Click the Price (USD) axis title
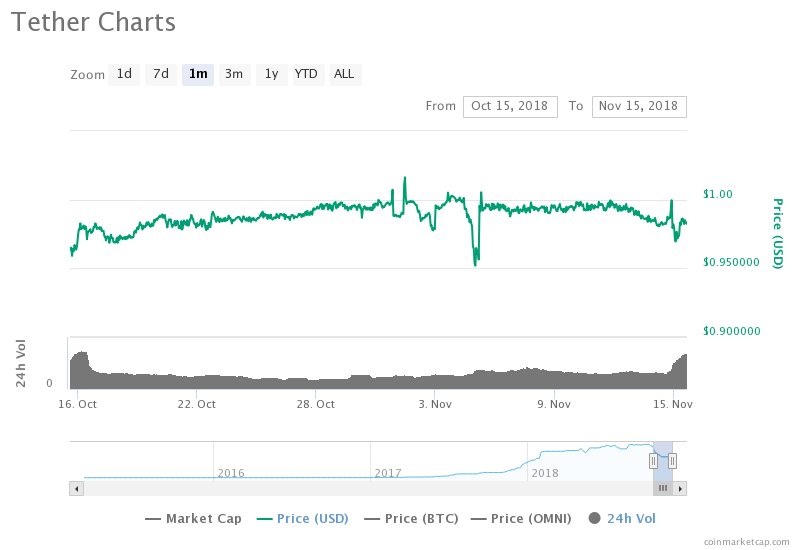Image resolution: width=800 pixels, height=550 pixels. click(x=778, y=234)
